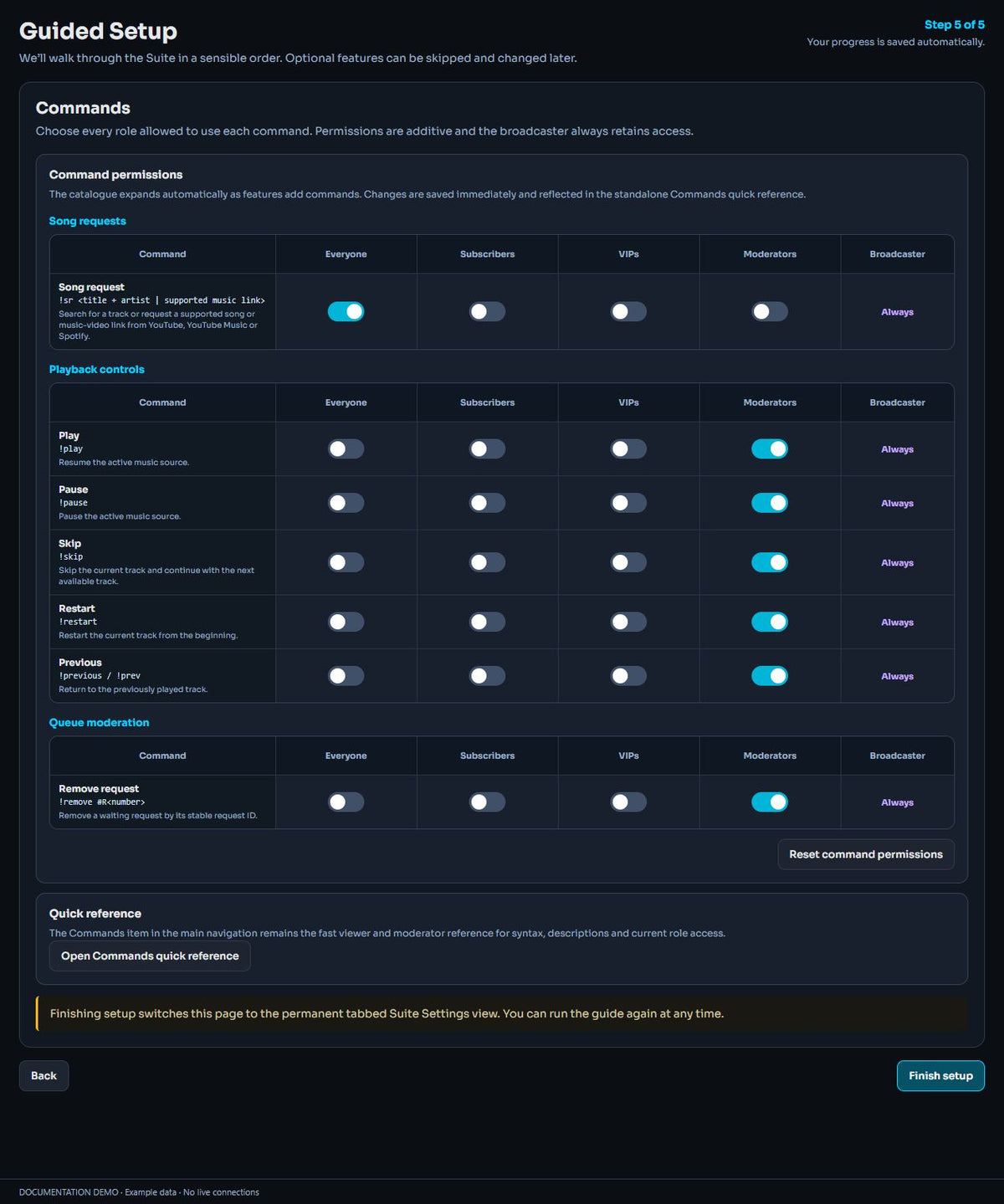Enable Pause command for VIPs
1004x1204 pixels.
(x=628, y=503)
